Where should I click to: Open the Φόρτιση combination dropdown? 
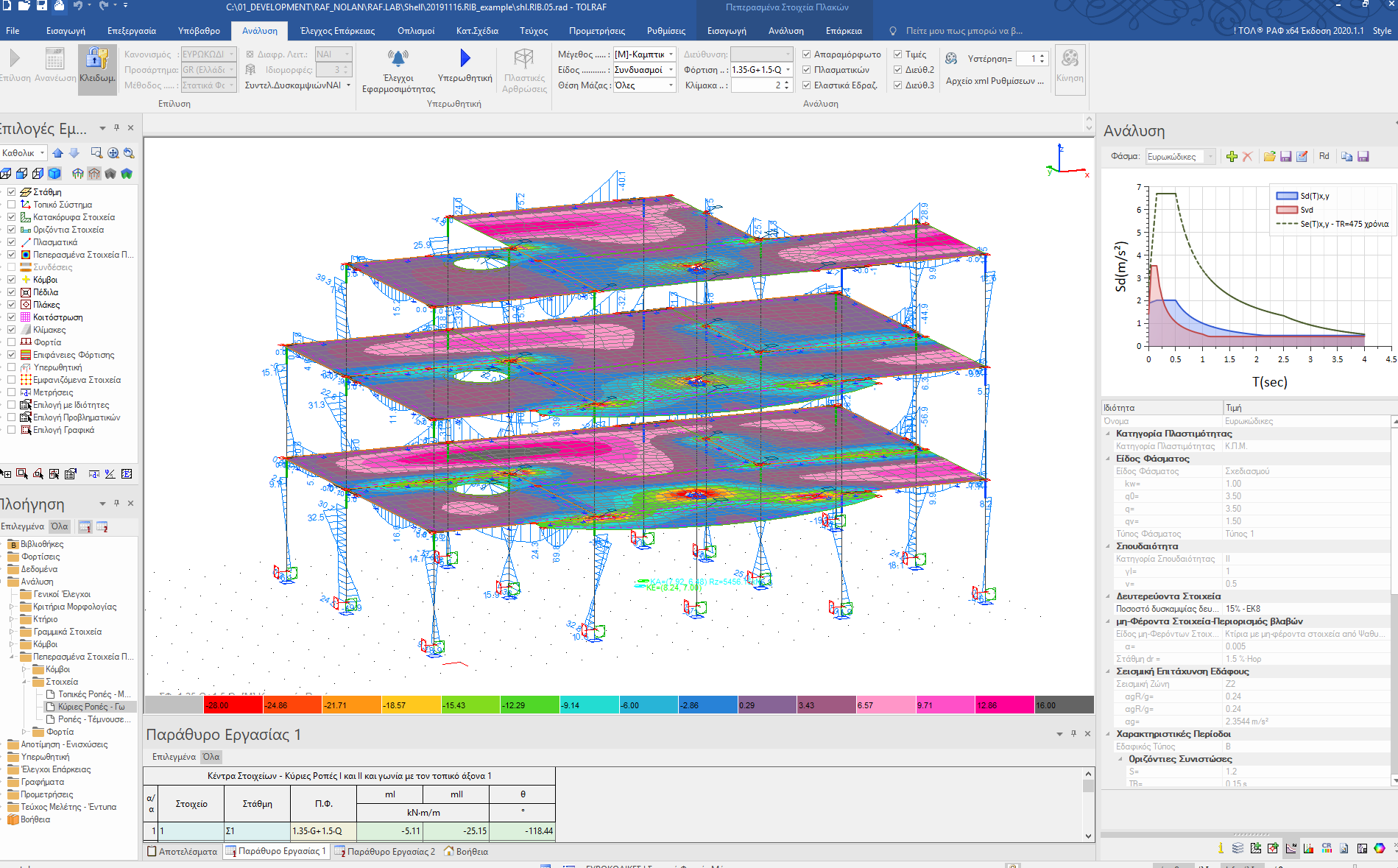tap(788, 70)
